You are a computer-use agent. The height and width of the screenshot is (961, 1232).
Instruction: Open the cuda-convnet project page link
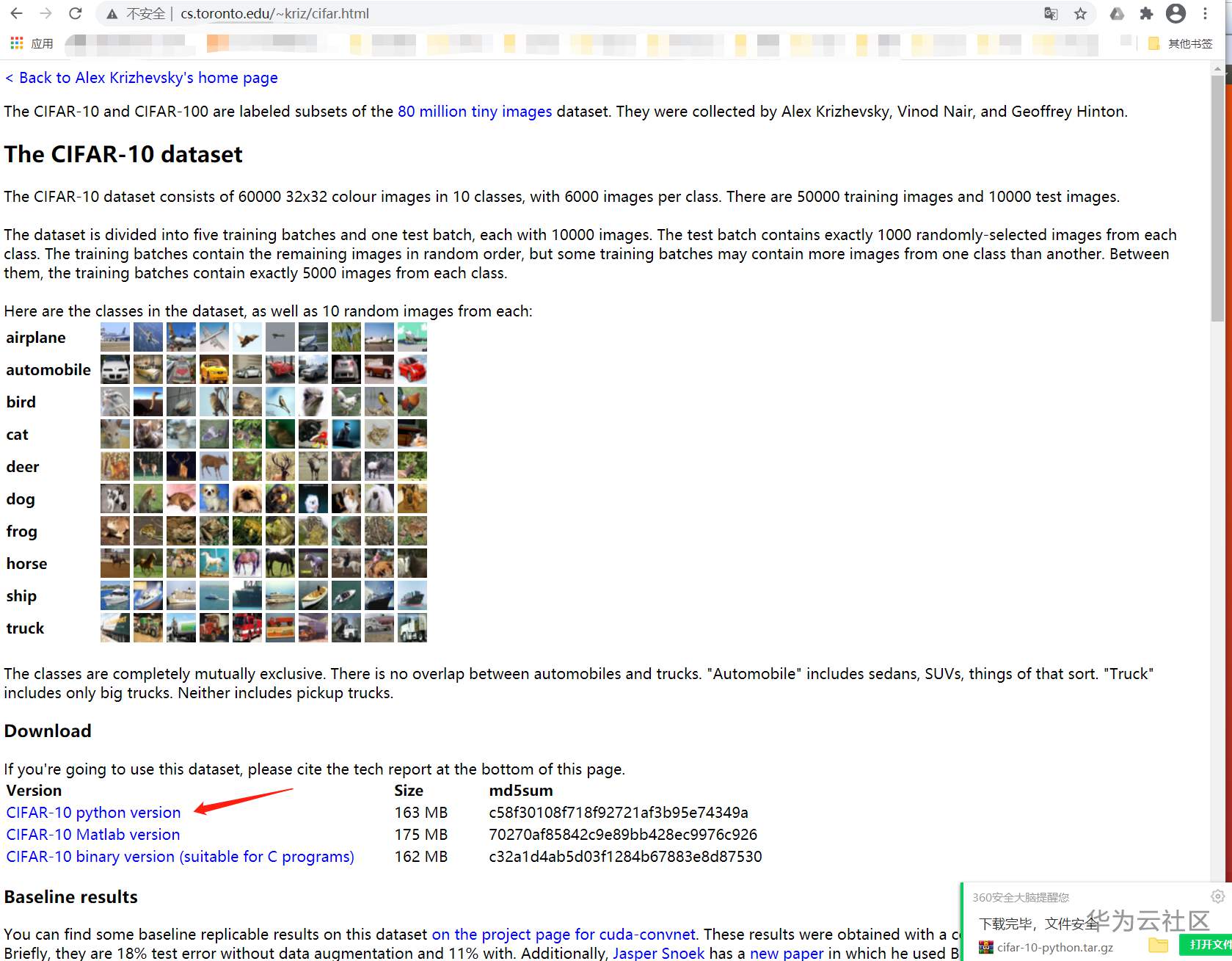564,934
